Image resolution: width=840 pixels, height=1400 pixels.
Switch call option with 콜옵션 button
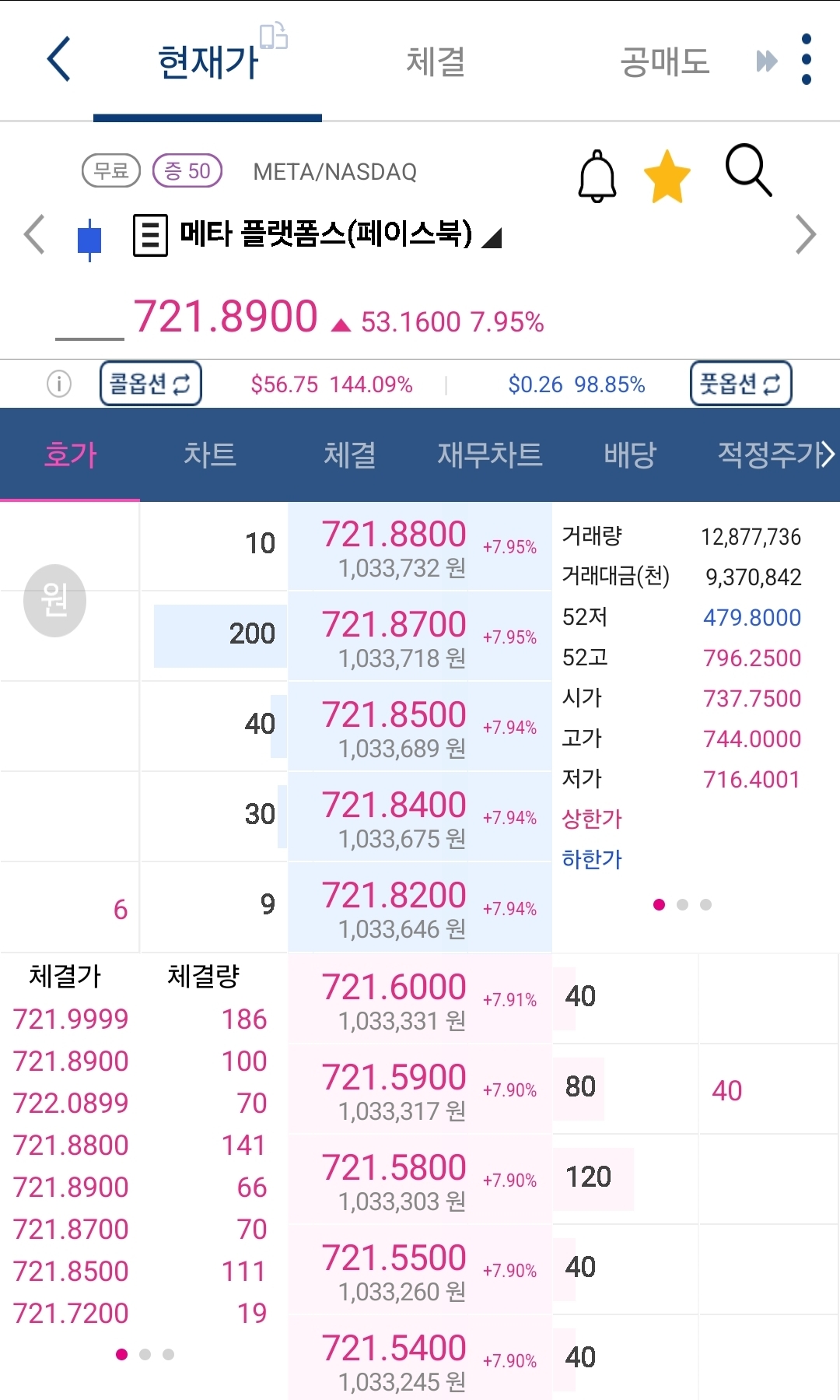pyautogui.click(x=151, y=384)
